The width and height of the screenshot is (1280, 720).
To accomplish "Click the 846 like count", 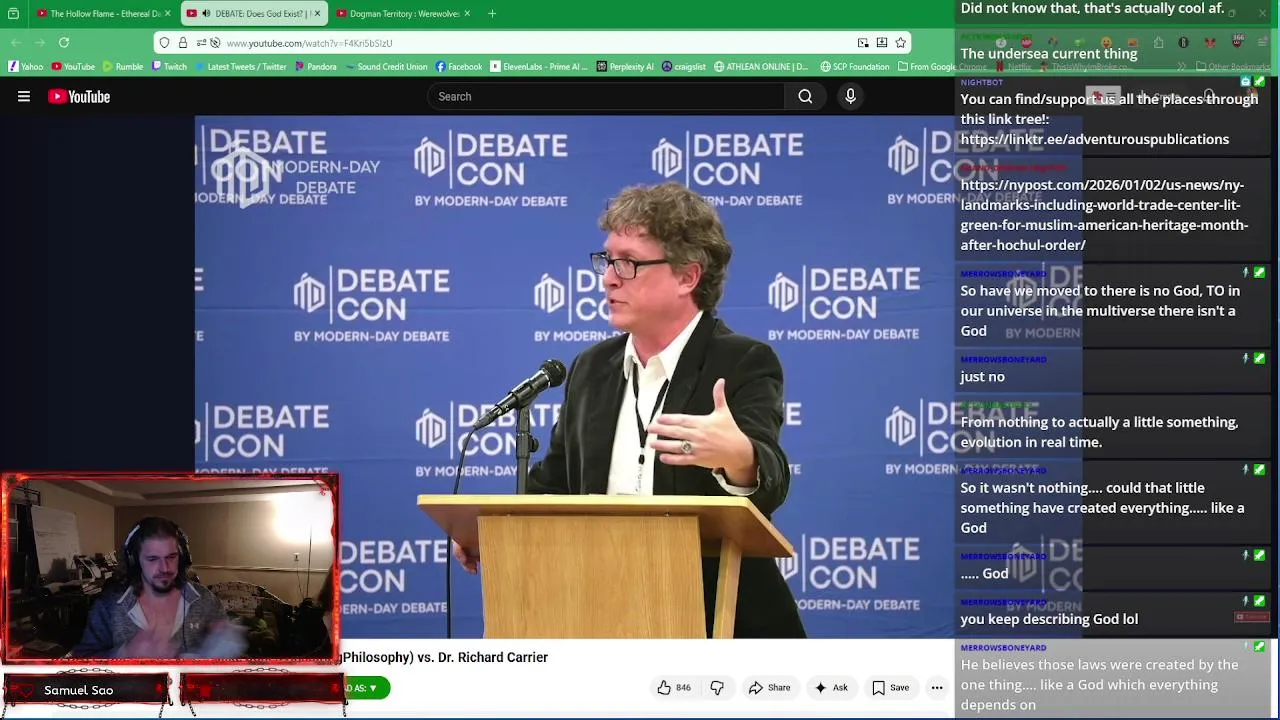I will coord(683,688).
